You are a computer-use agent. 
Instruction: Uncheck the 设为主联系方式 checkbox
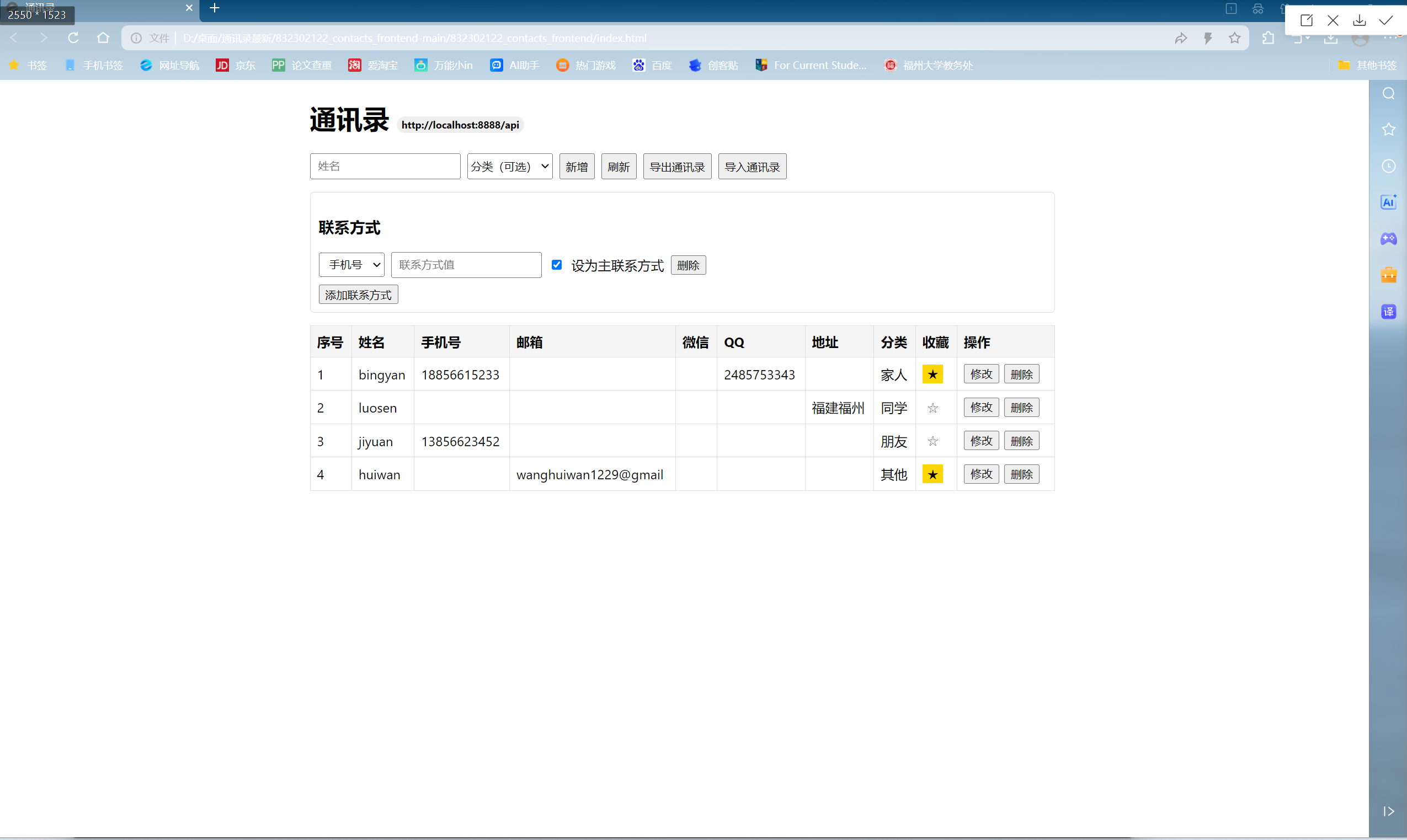(x=557, y=265)
